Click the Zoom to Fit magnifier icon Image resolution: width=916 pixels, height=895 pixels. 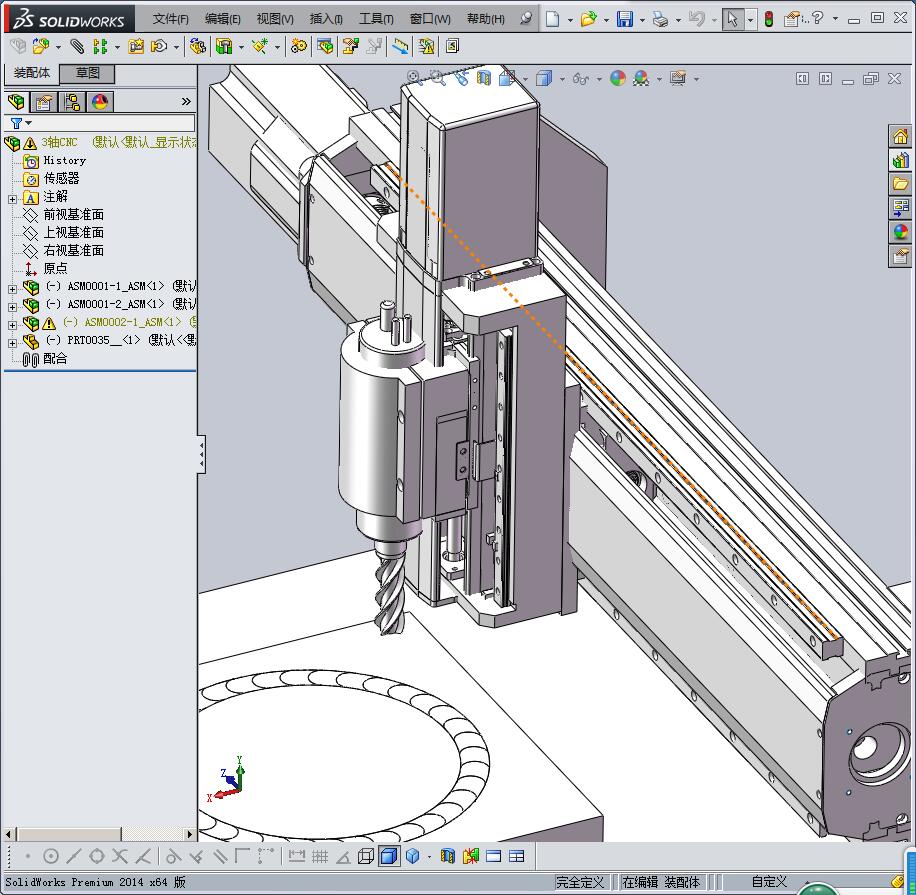tap(415, 78)
